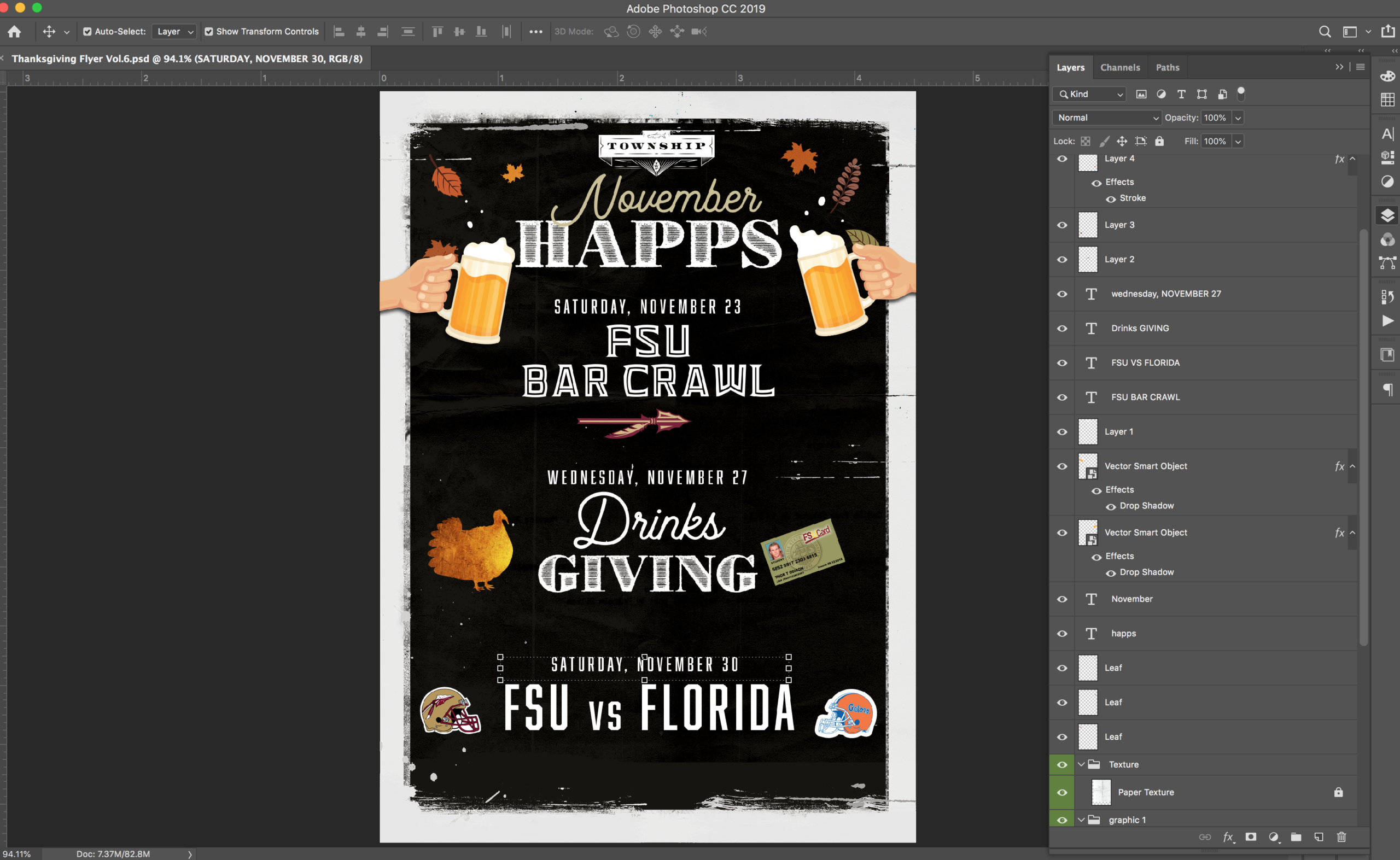Switch to the Paths tab
Viewport: 1400px width, 860px height.
(1168, 68)
